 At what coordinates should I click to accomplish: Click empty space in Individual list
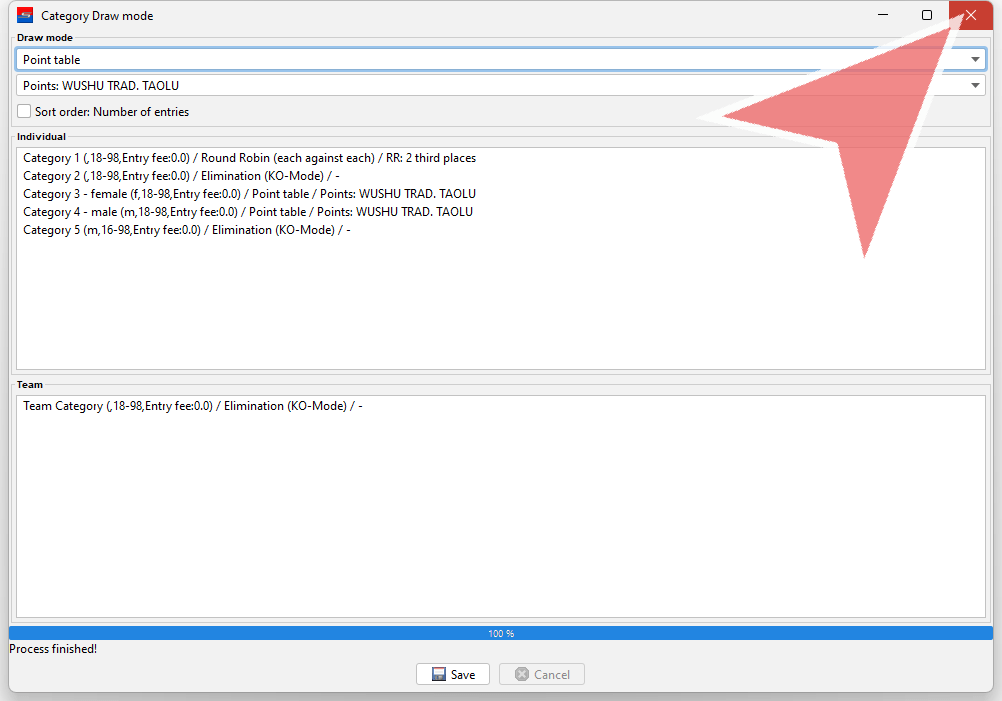pyautogui.click(x=500, y=310)
